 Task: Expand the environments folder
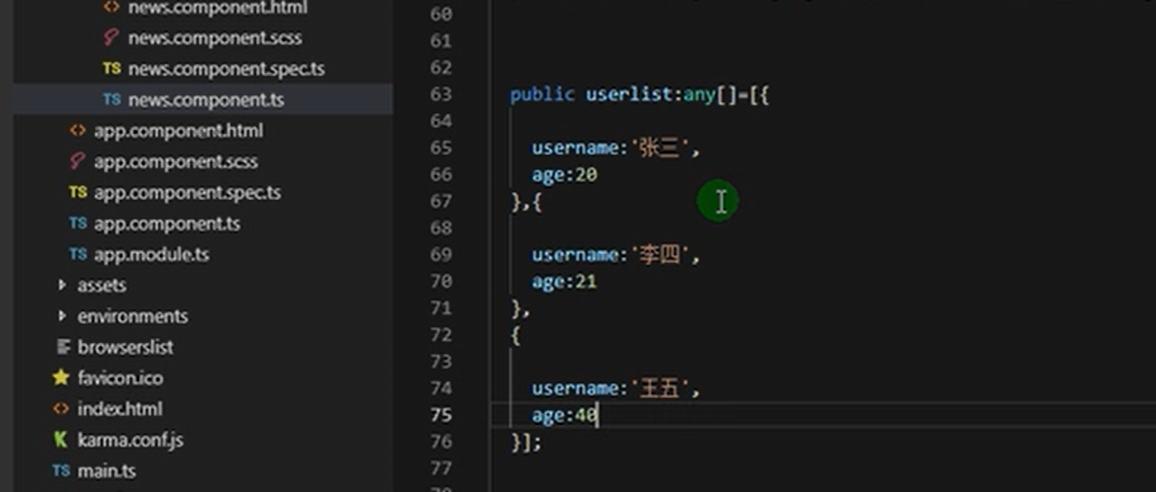(x=133, y=316)
